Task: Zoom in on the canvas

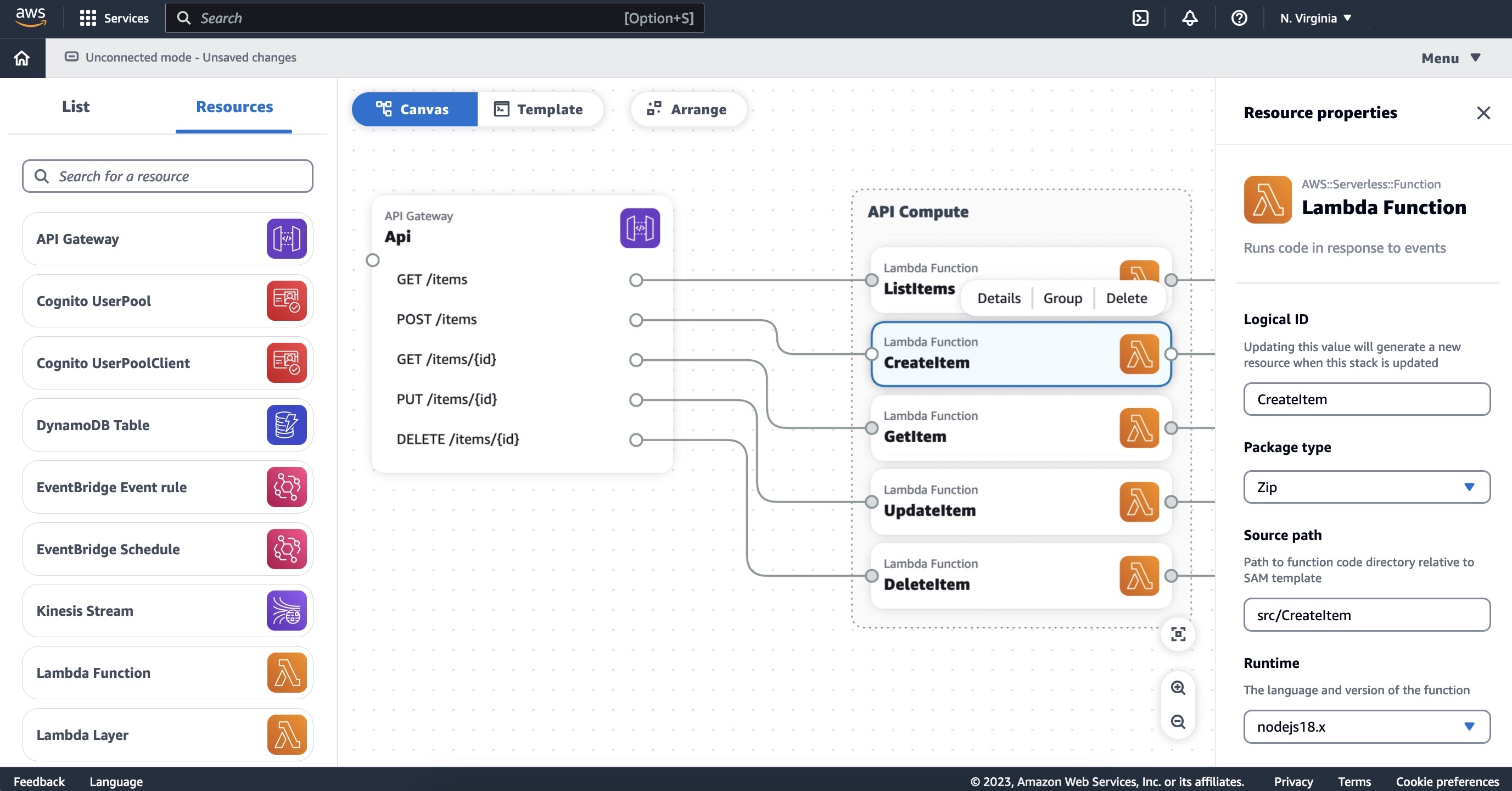Action: pyautogui.click(x=1178, y=688)
